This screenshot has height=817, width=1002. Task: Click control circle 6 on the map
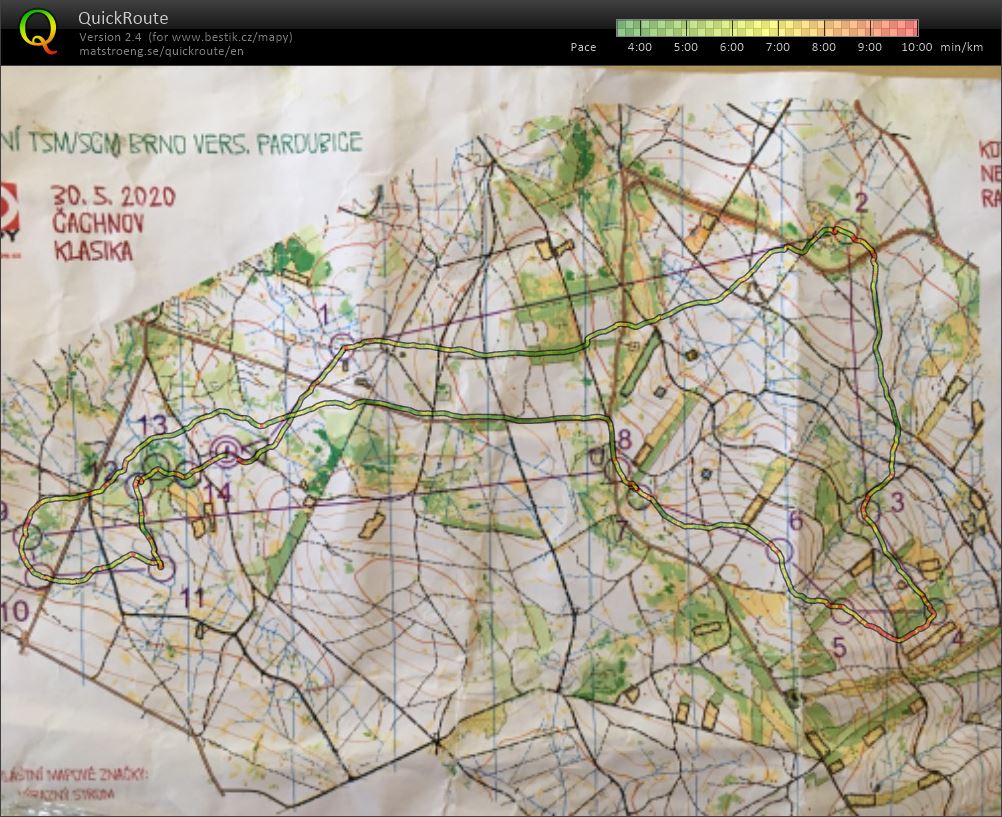778,549
